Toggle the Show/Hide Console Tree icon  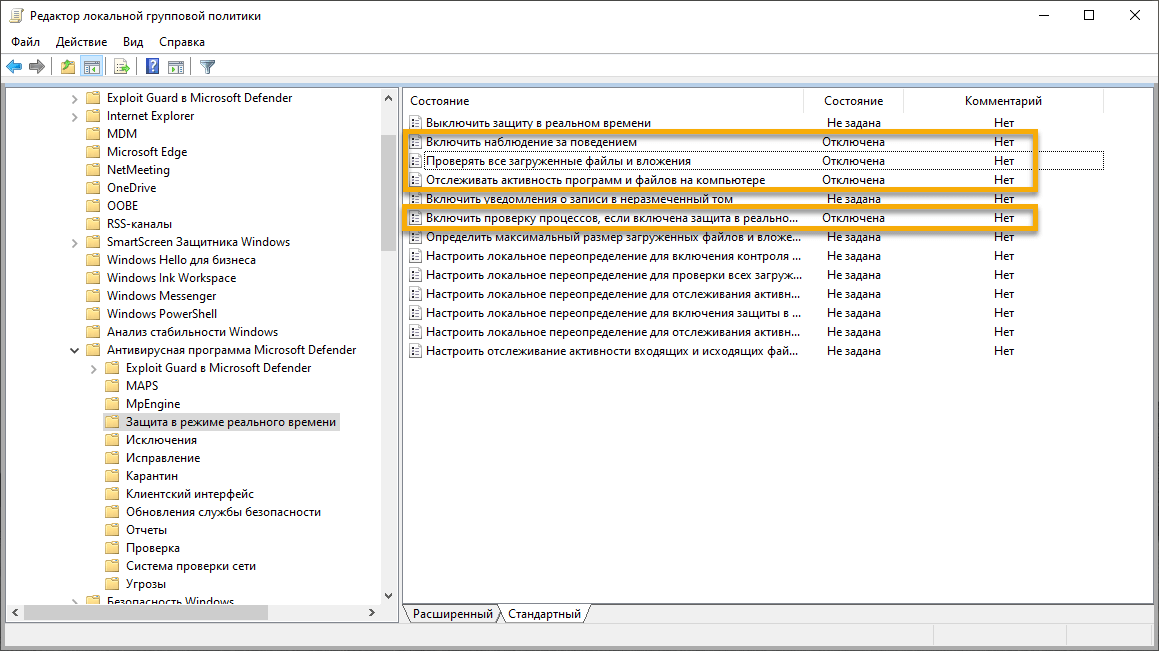click(91, 66)
